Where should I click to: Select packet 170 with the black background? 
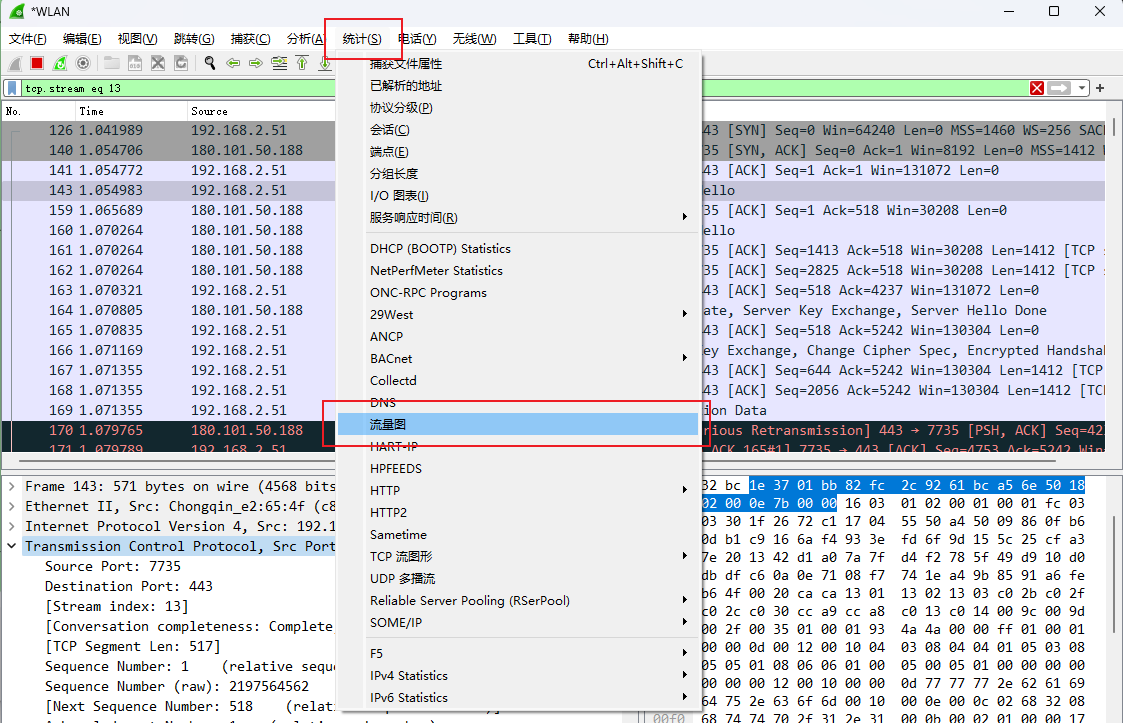(169, 431)
